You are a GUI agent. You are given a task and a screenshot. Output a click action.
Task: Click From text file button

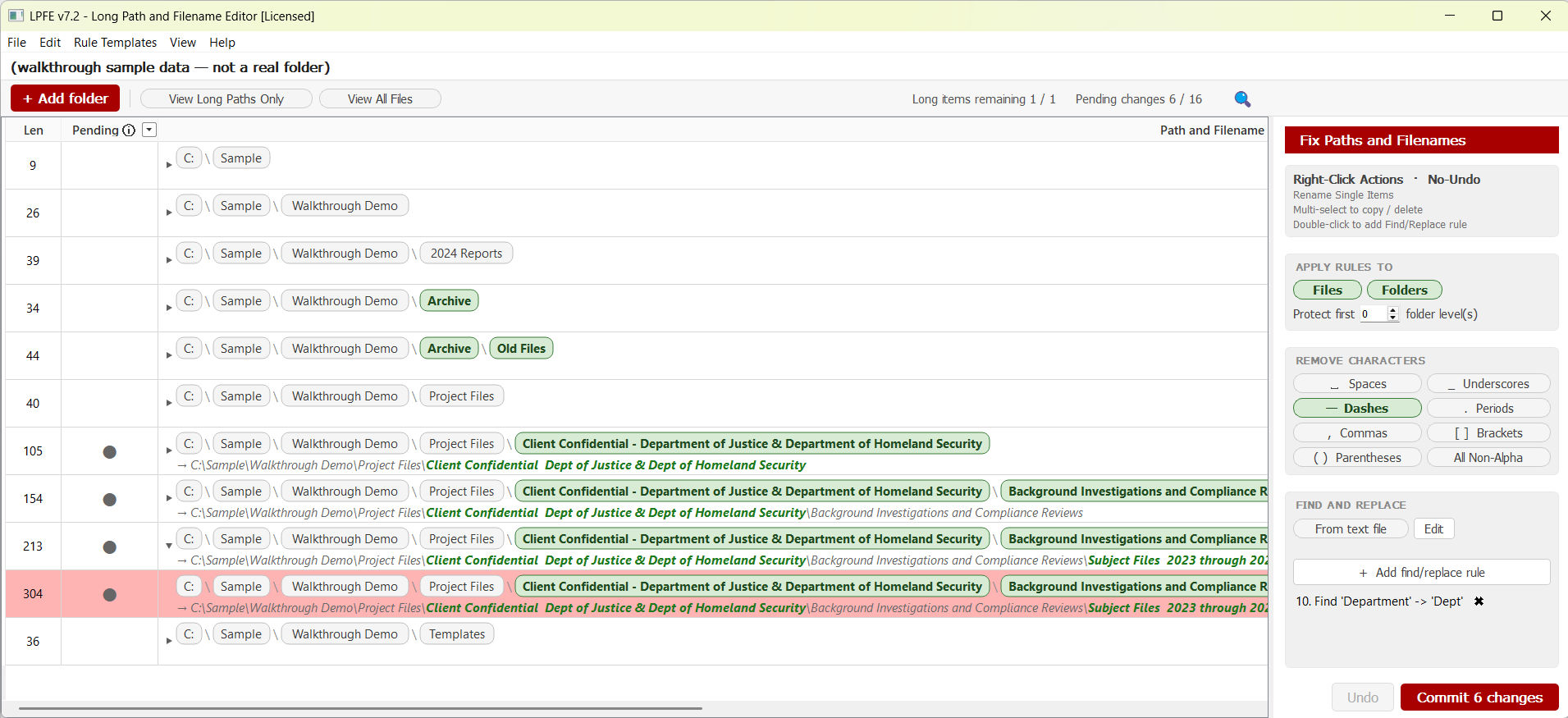[x=1351, y=529]
